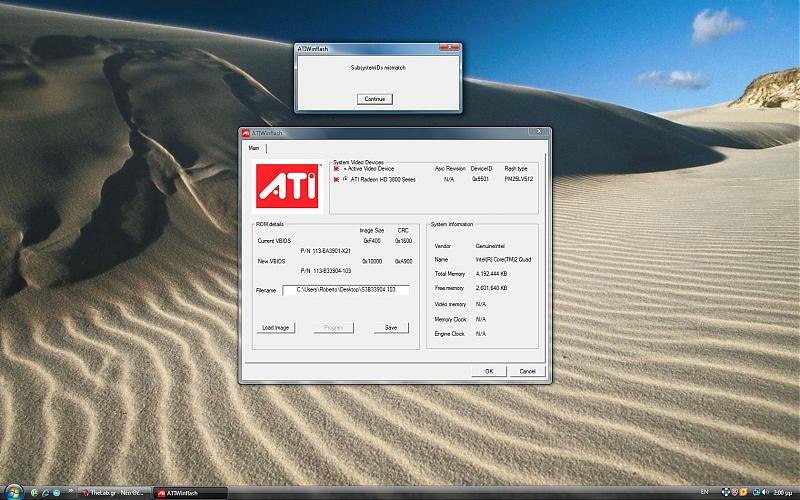The image size is (800, 500).
Task: Open the red security shield tray icon
Action: [x=735, y=492]
